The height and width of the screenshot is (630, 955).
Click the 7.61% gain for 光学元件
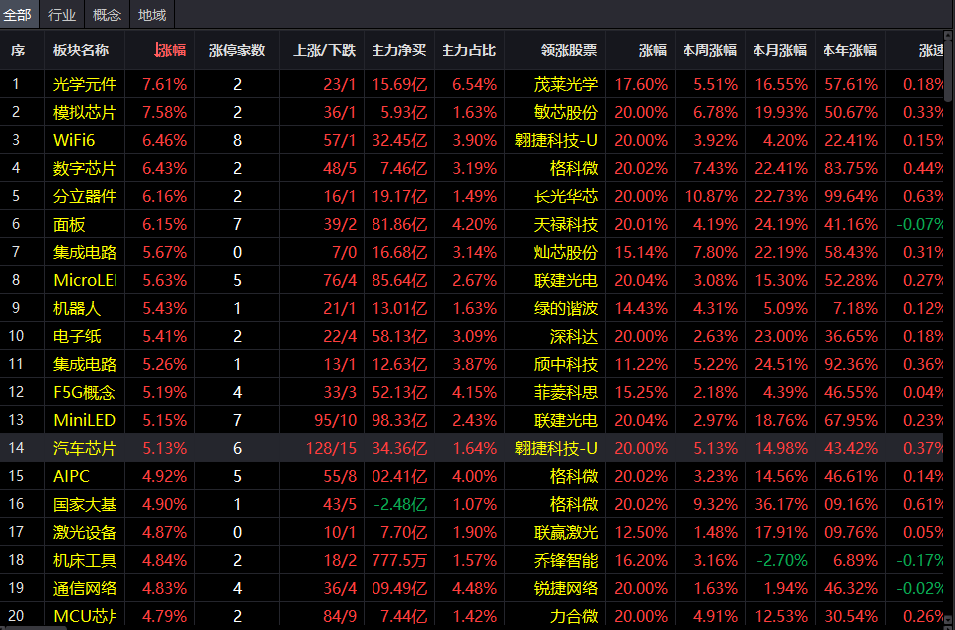click(x=164, y=84)
